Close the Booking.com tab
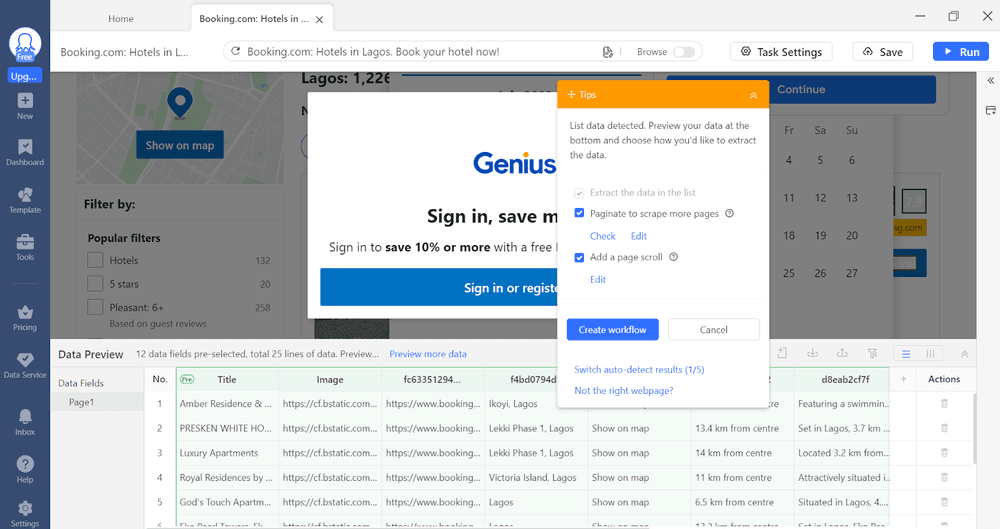Viewport: 1000px width, 529px height. point(320,19)
